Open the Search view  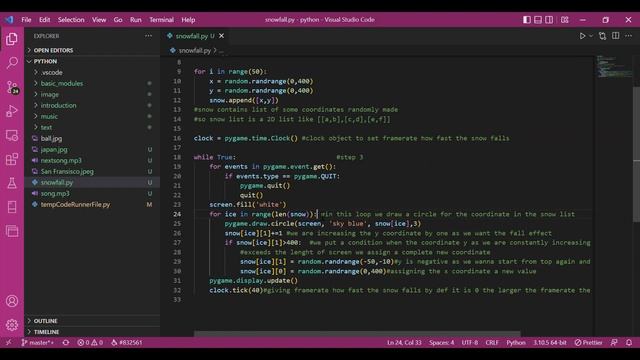point(12,63)
